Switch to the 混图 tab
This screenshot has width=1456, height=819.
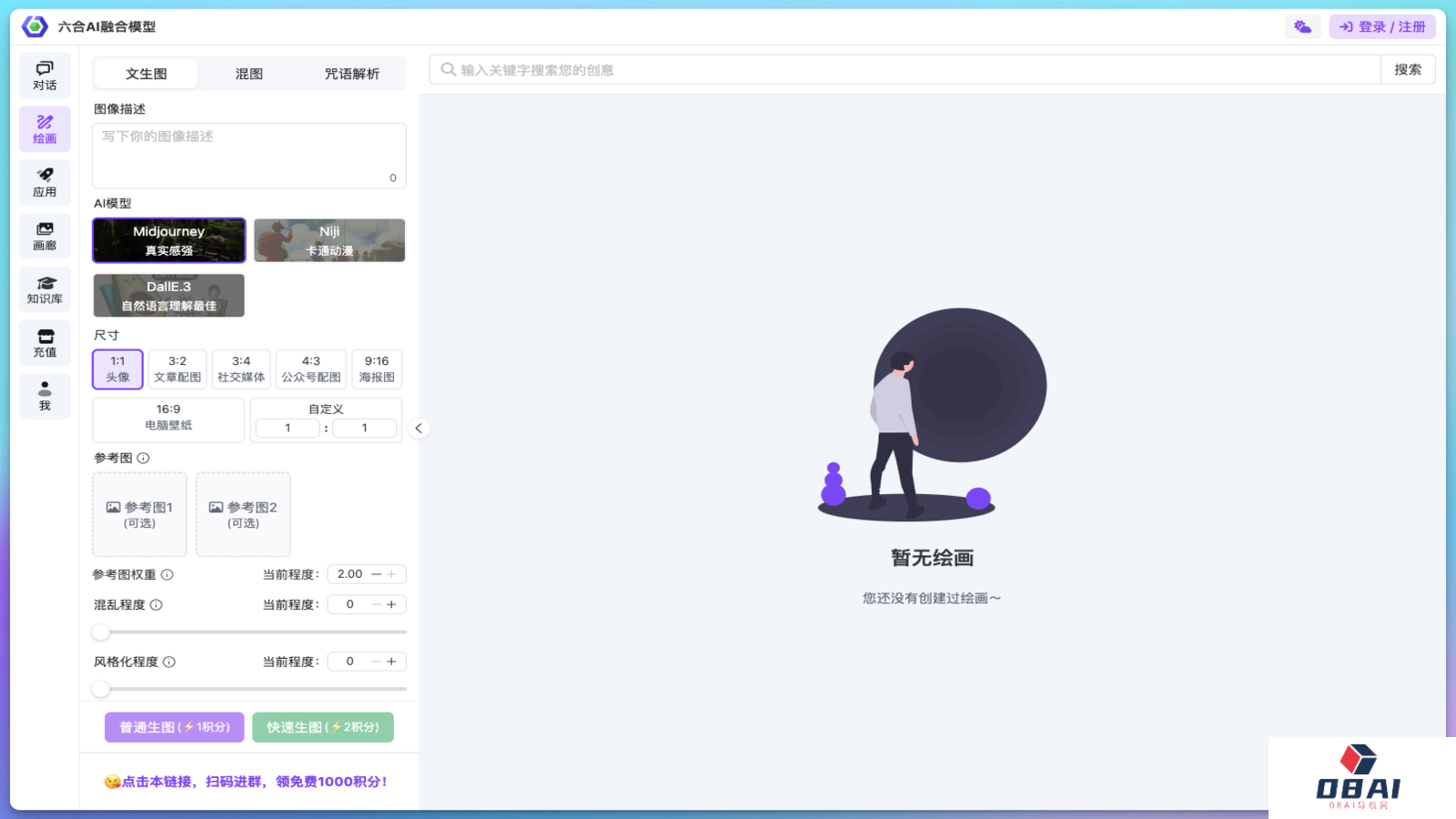tap(248, 74)
